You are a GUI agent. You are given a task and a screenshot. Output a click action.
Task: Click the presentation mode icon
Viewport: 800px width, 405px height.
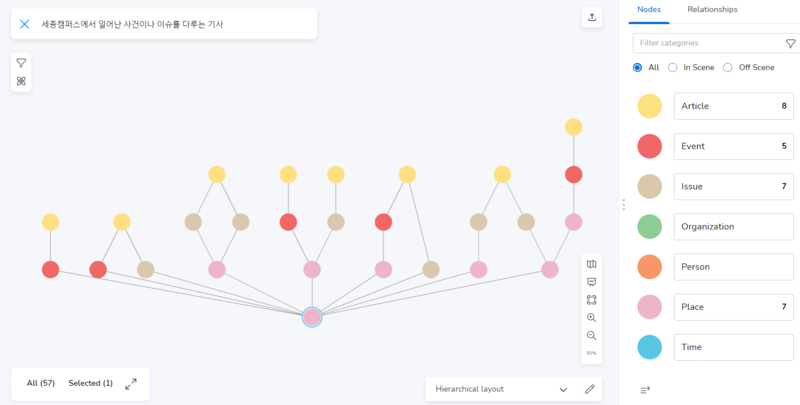[x=592, y=282]
